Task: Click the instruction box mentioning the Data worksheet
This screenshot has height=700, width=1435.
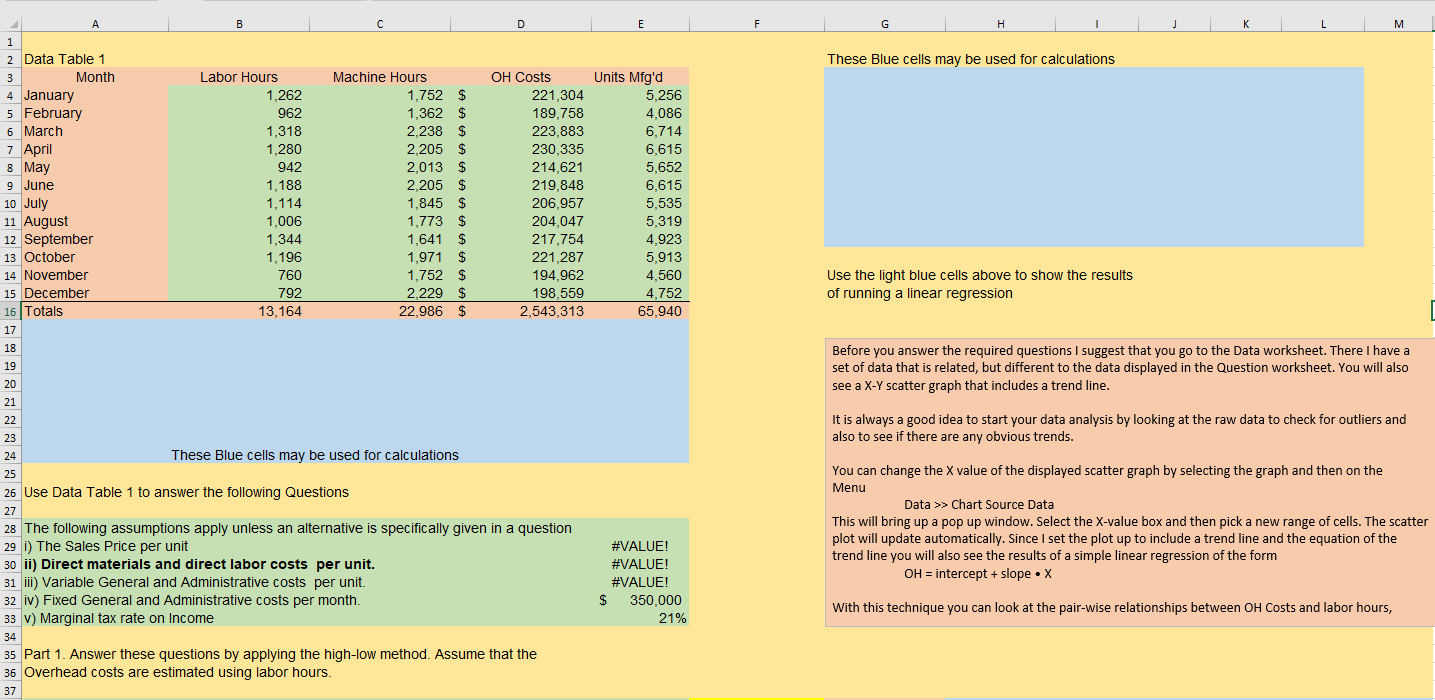Action: click(x=1120, y=480)
